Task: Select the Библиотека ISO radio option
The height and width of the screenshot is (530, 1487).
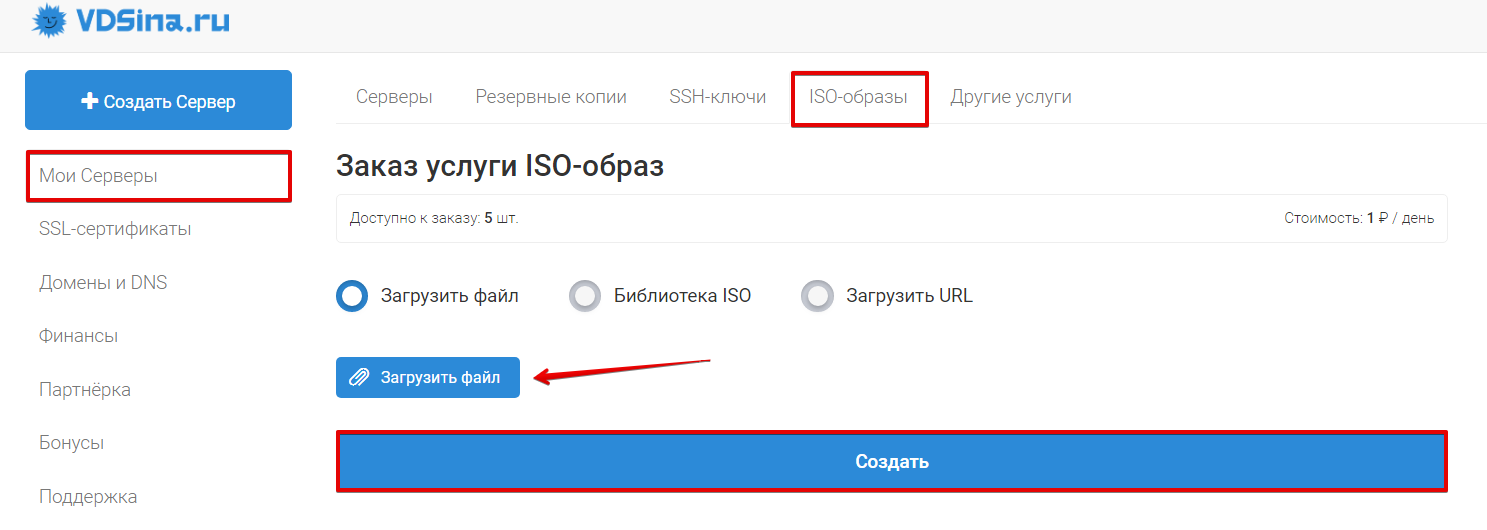Action: 584,296
